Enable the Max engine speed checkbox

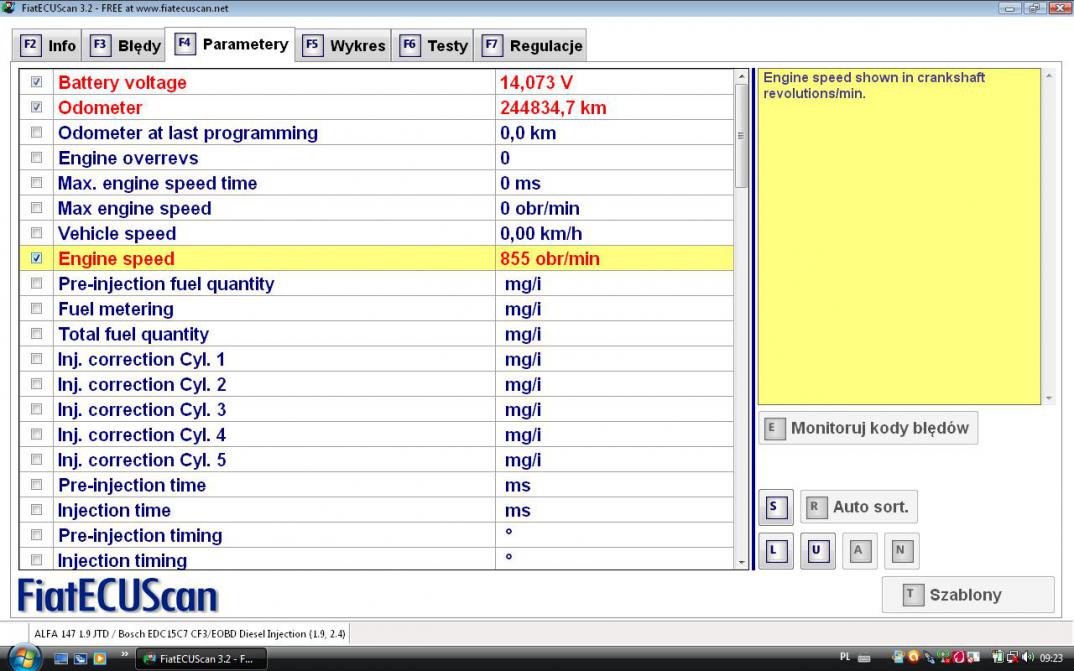pos(37,208)
